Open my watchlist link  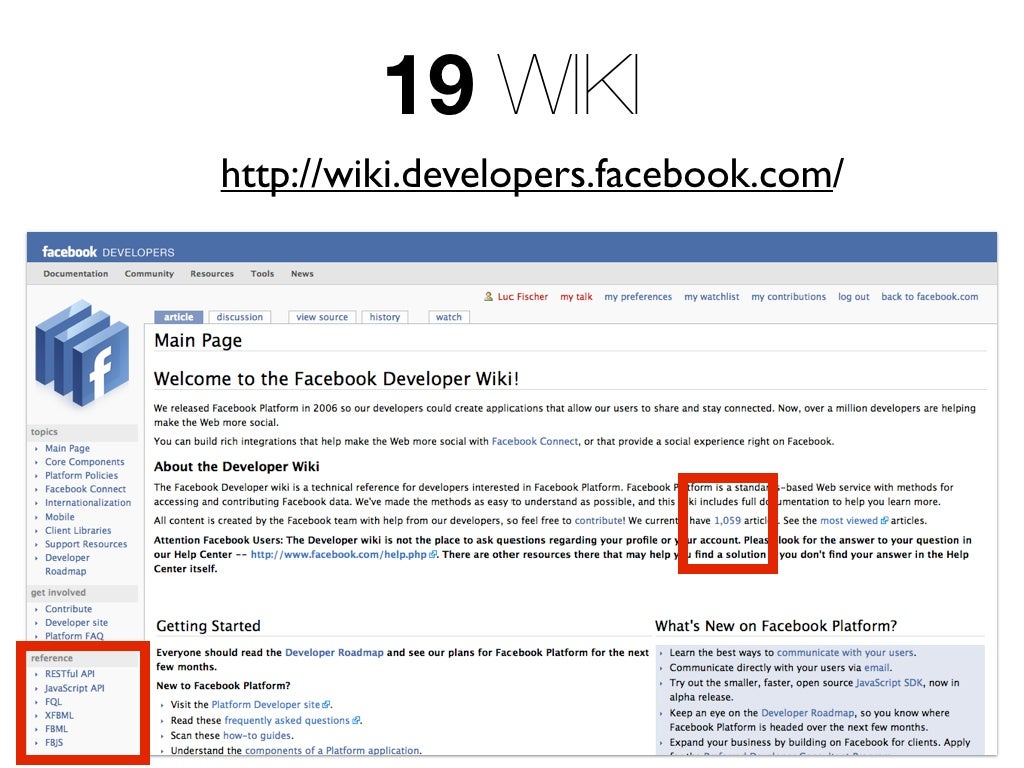point(712,296)
